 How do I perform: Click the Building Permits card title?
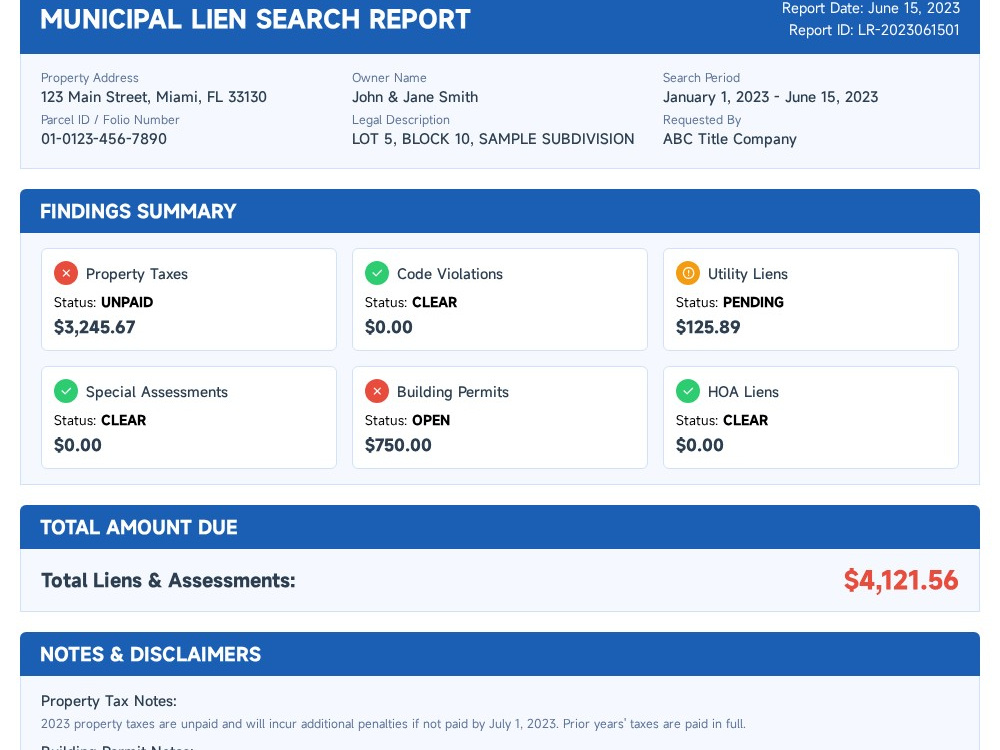453,392
